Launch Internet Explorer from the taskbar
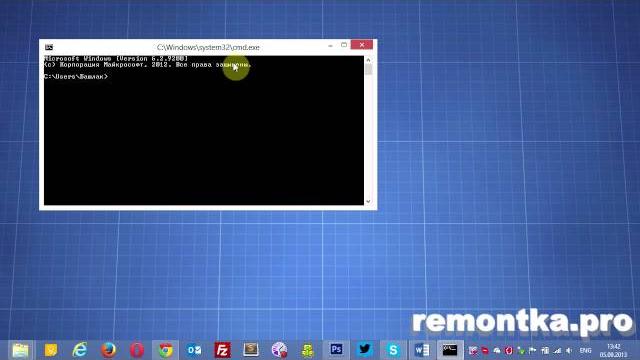Viewport: 640px width, 360px height. [80, 350]
